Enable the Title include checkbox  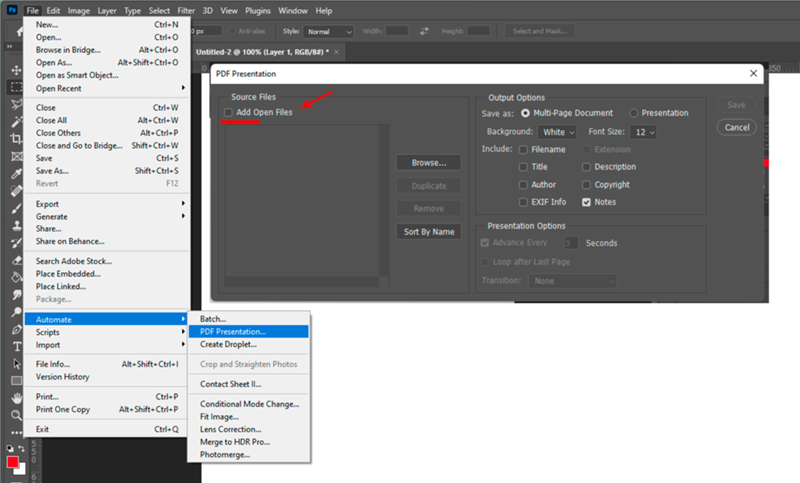pyautogui.click(x=523, y=167)
